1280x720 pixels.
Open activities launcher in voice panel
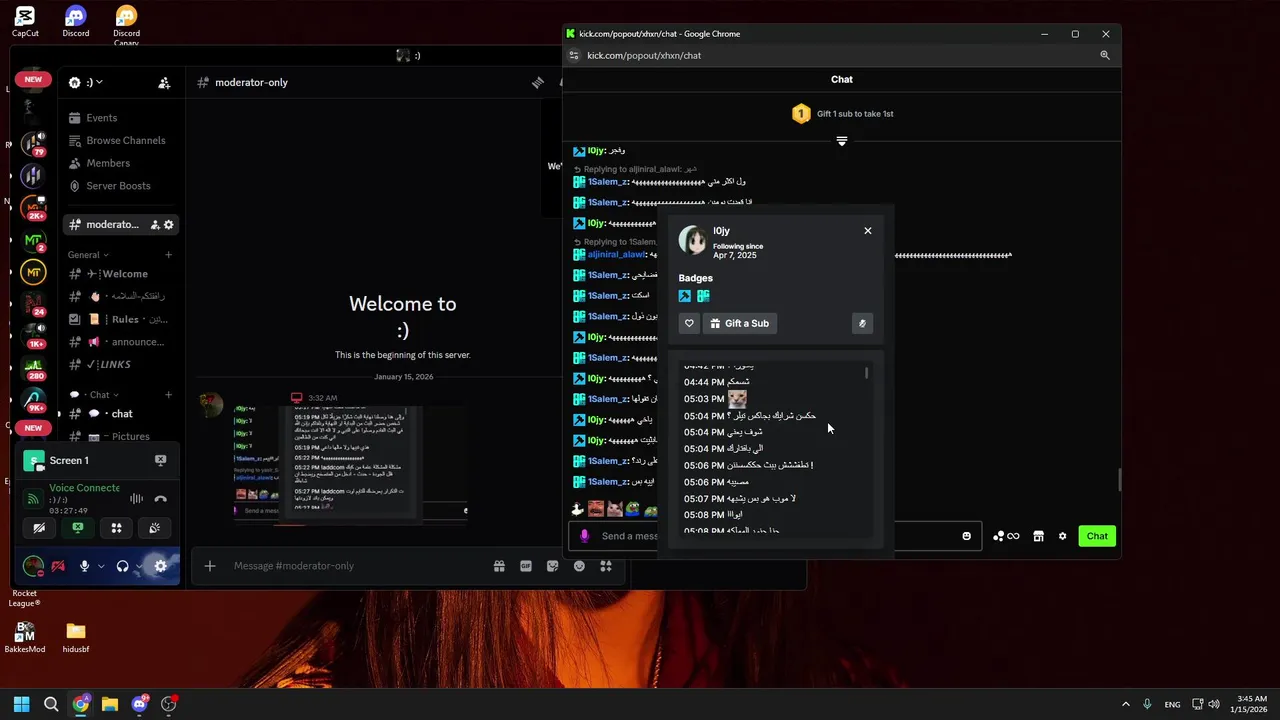coord(116,528)
